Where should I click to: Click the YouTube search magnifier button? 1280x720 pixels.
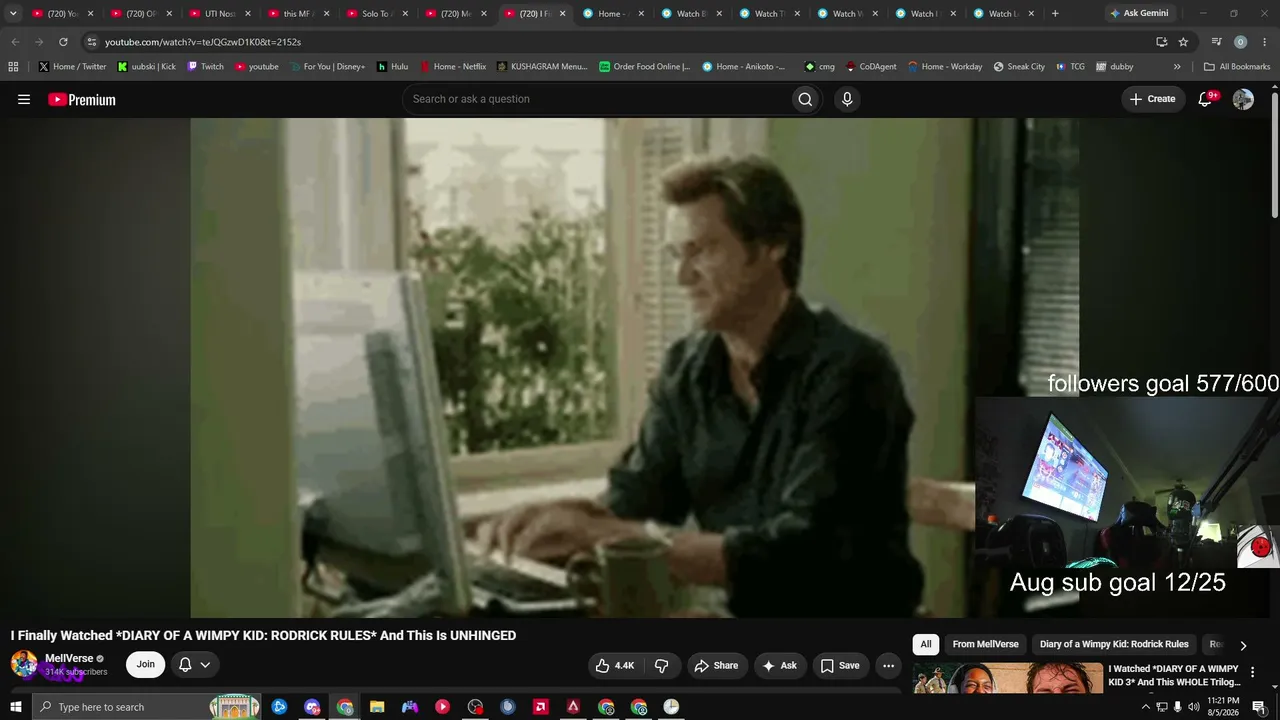coord(805,99)
